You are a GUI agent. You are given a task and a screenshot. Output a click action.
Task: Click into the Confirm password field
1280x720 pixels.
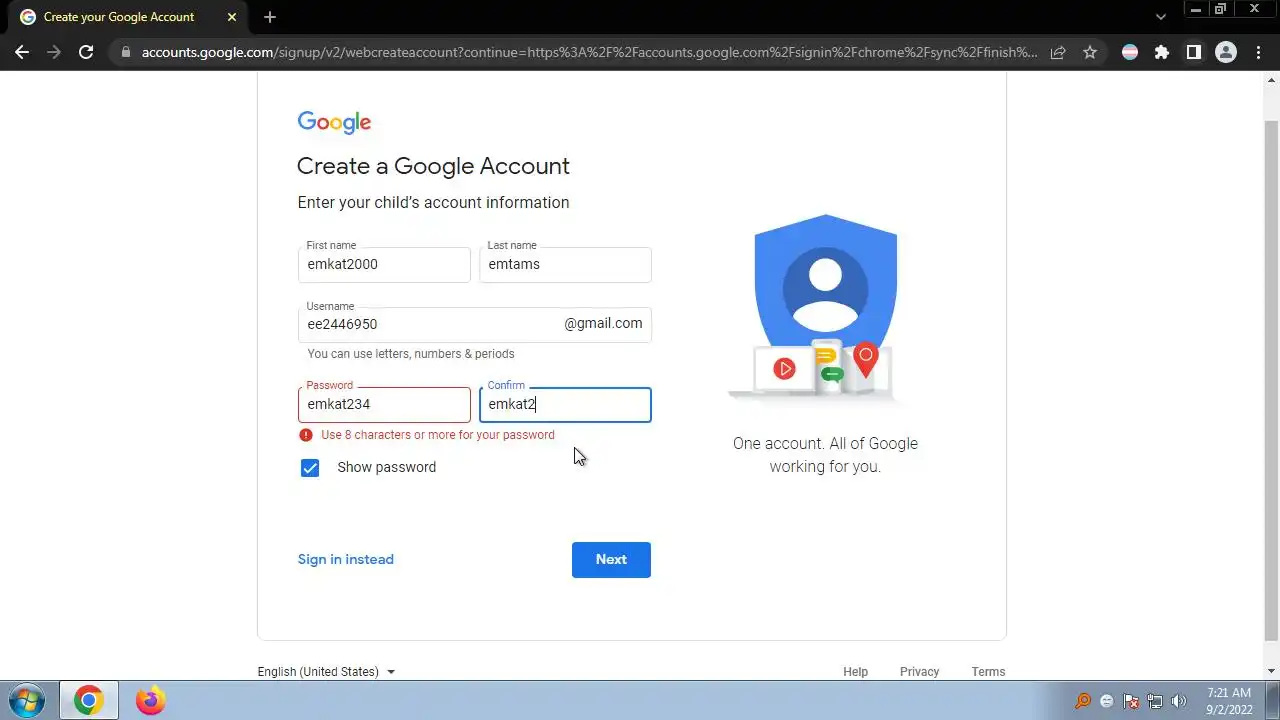point(565,405)
